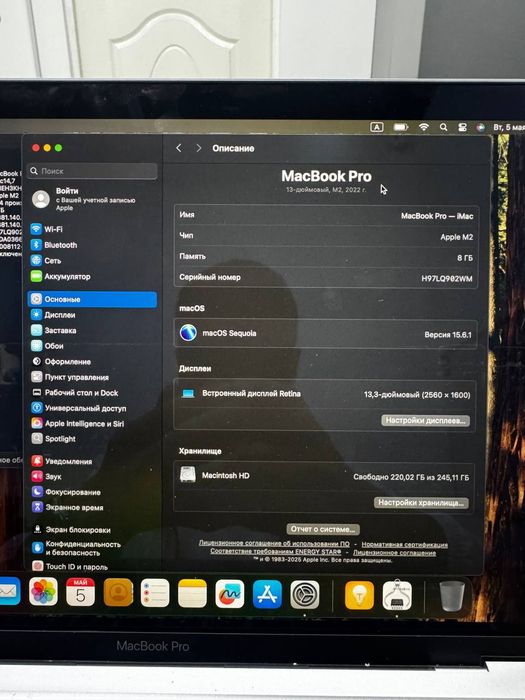This screenshot has width=525, height=700.
Task: Open Wi-Fi settings in sidebar
Action: point(54,229)
